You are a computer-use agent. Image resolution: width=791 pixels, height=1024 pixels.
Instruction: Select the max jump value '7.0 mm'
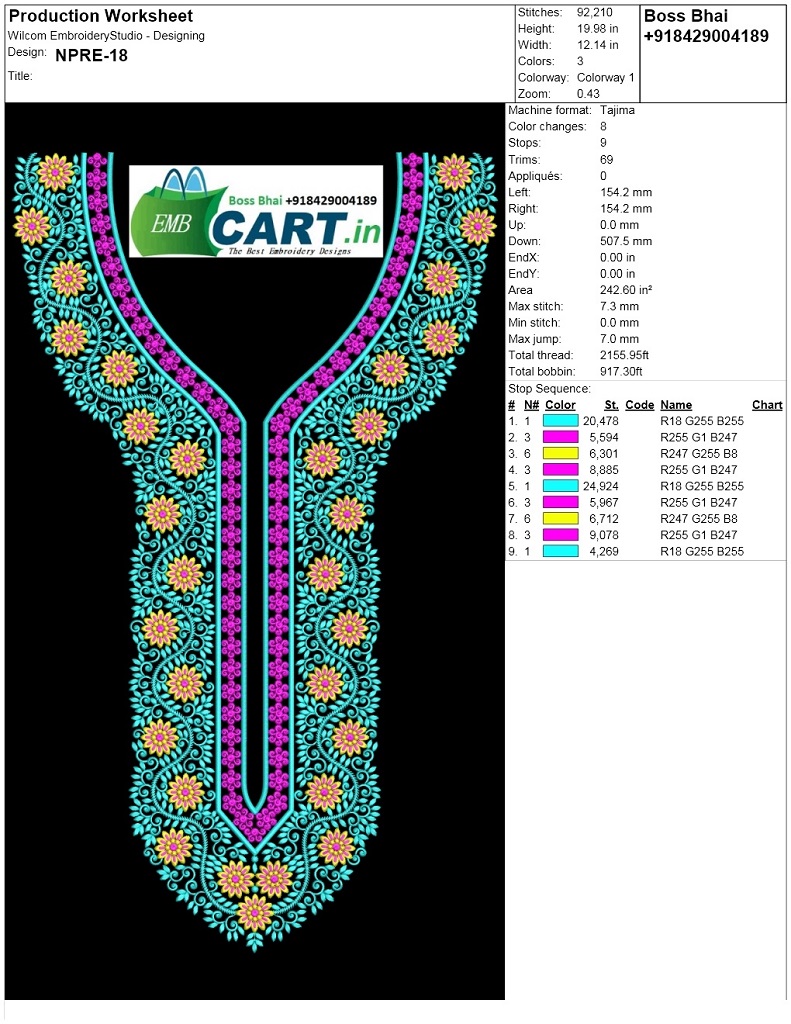[619, 340]
